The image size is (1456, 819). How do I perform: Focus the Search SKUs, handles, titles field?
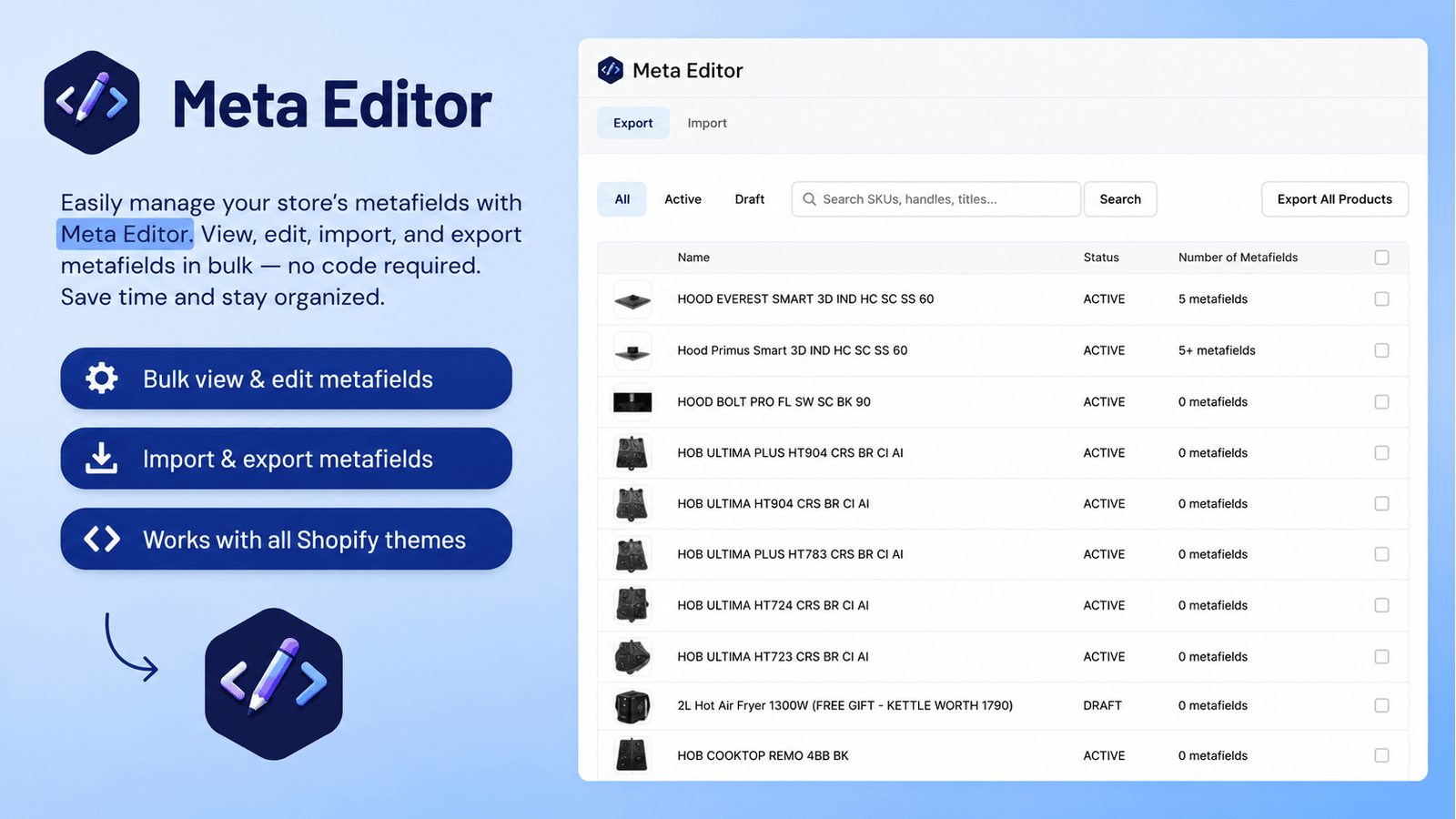936,199
